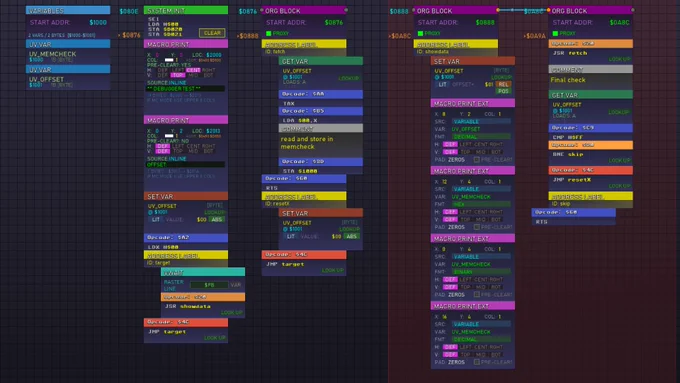Click LOOK UP under BNE skip
The image size is (680, 383).
click(619, 160)
